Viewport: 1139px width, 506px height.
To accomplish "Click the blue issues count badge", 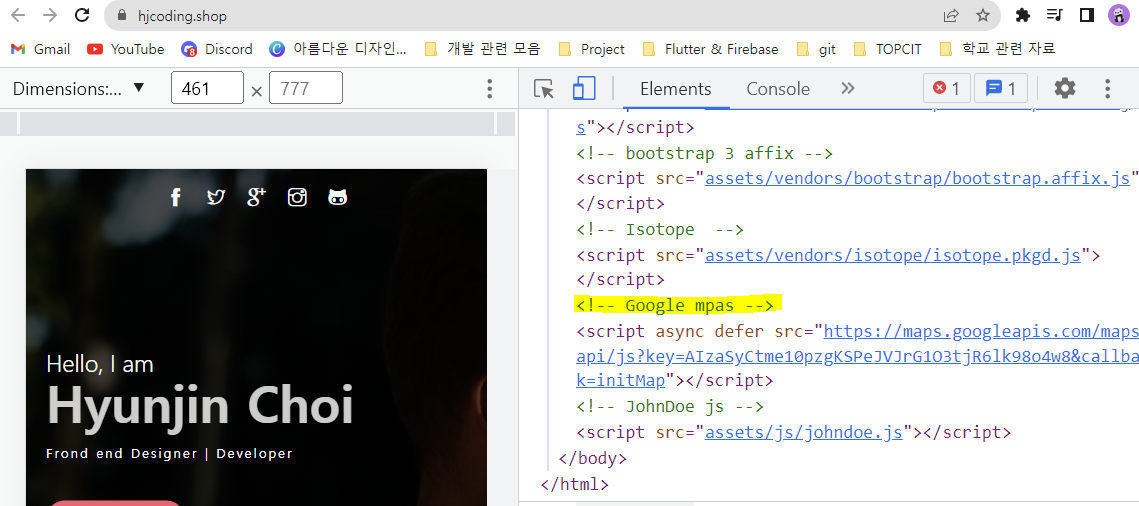I will pyautogui.click(x=1000, y=89).
